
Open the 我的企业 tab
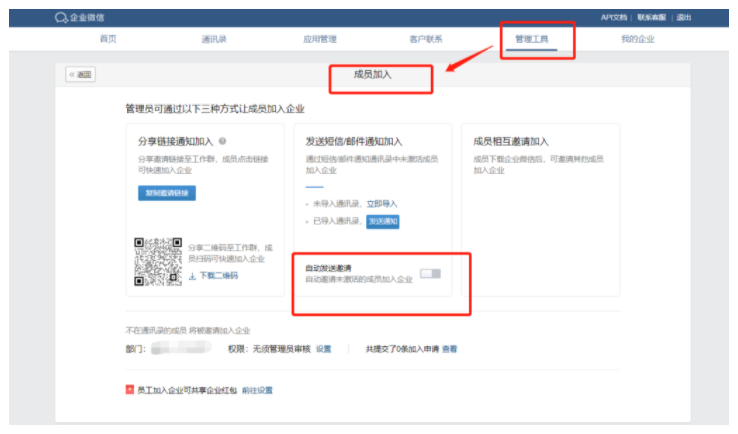[637, 39]
